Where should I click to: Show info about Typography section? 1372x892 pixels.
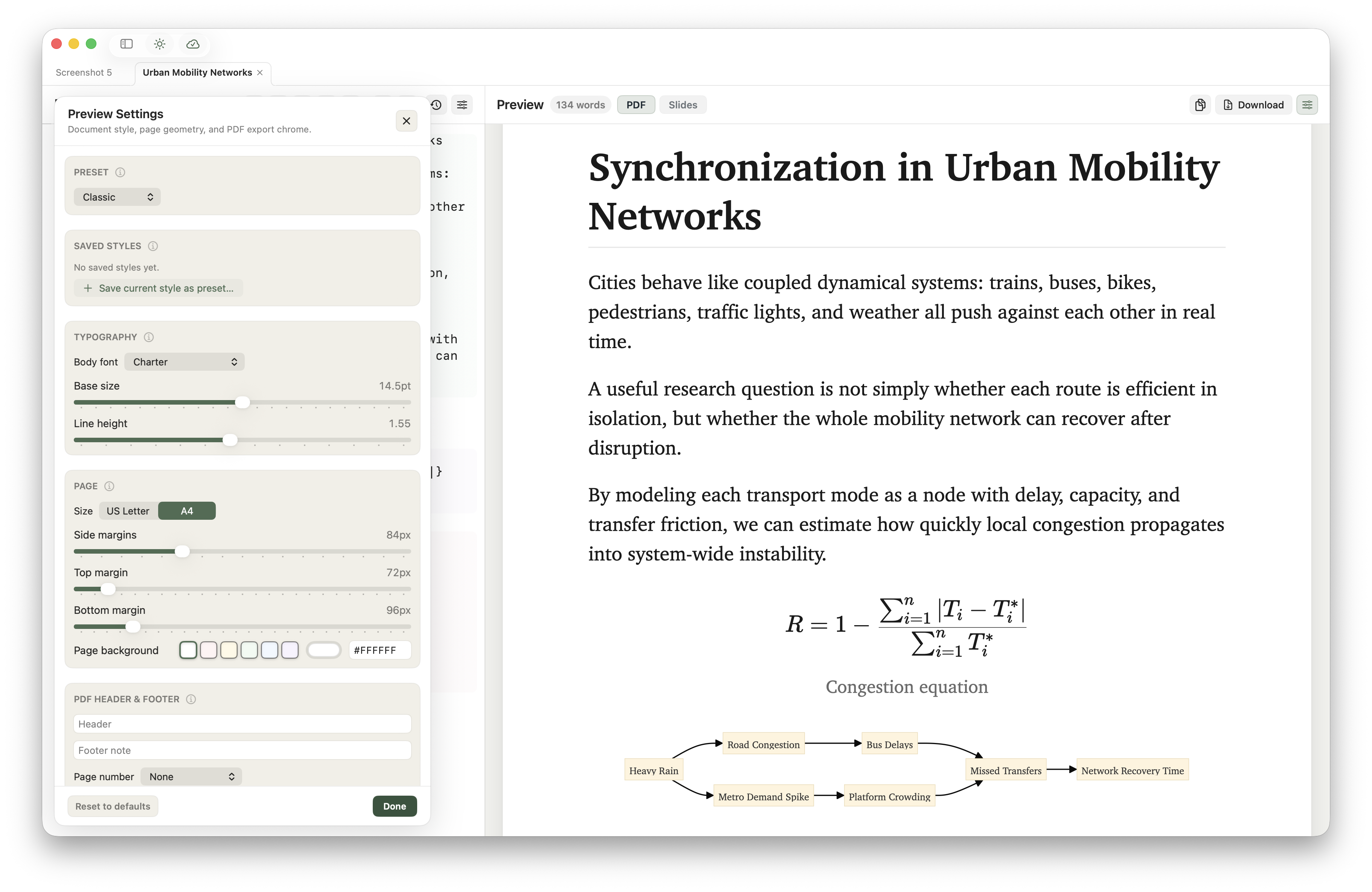[x=149, y=337]
